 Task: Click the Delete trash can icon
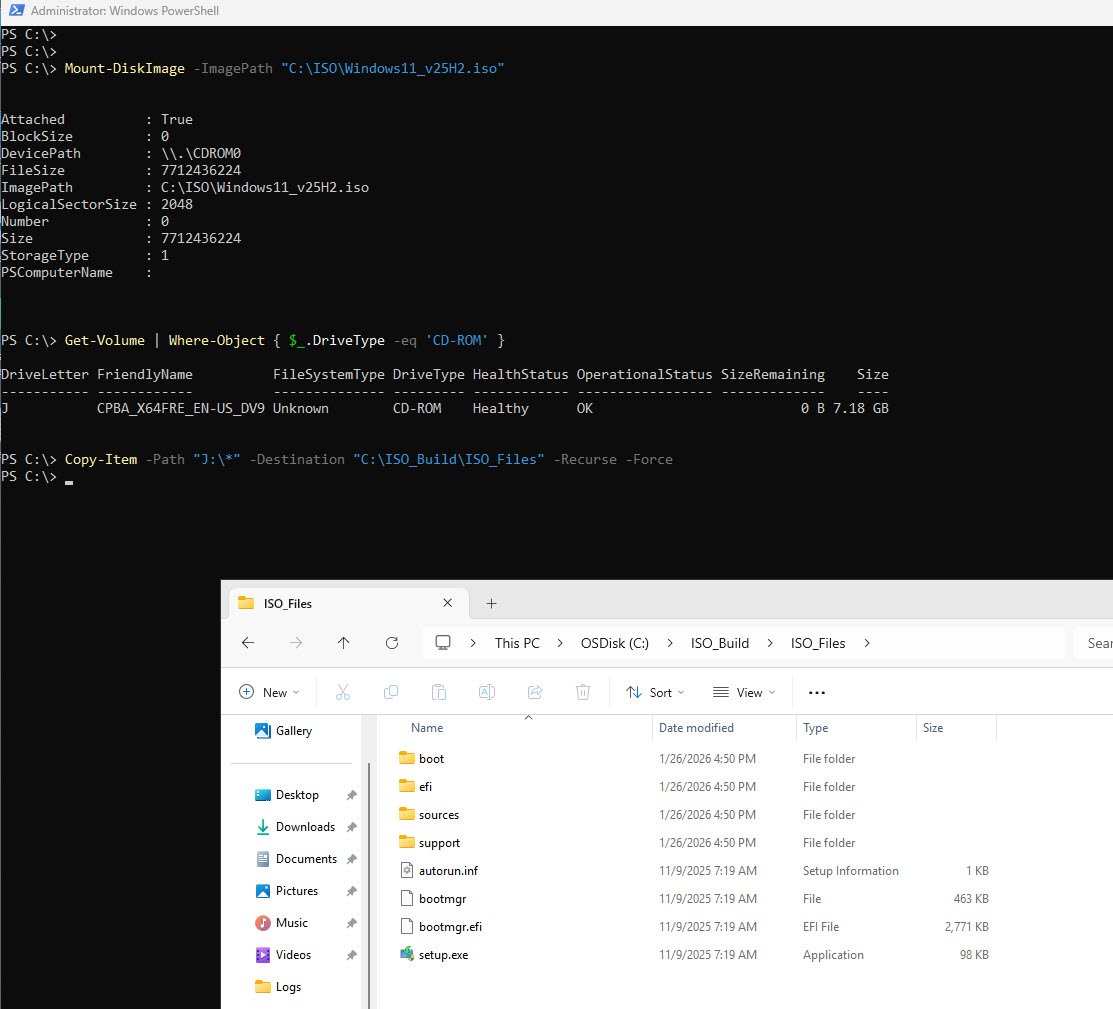pos(583,692)
